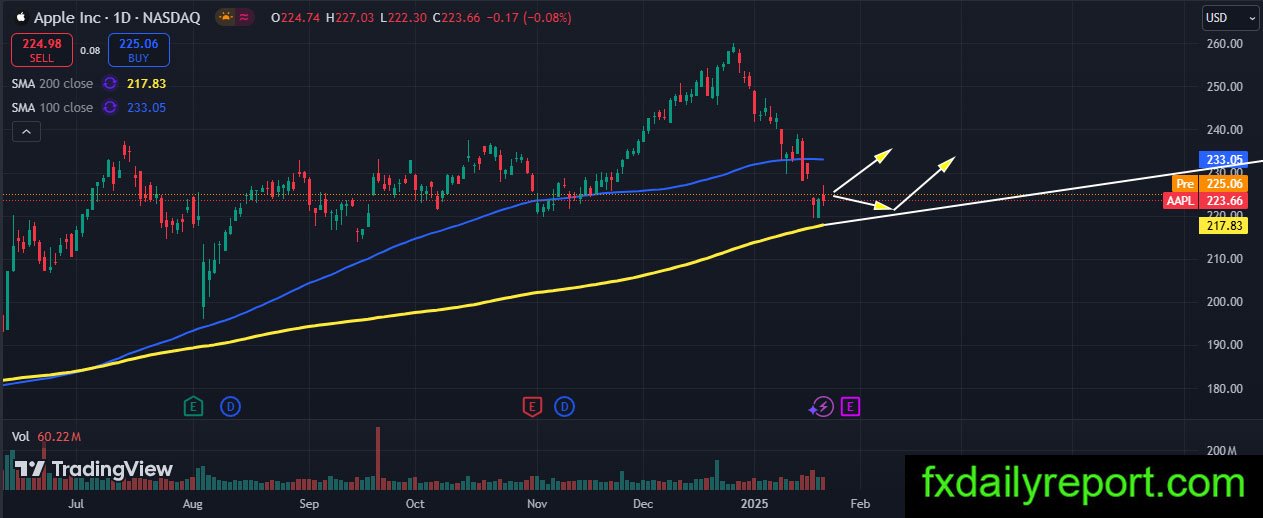Click the 200M volume axis label
1263x518 pixels.
coord(1223,451)
